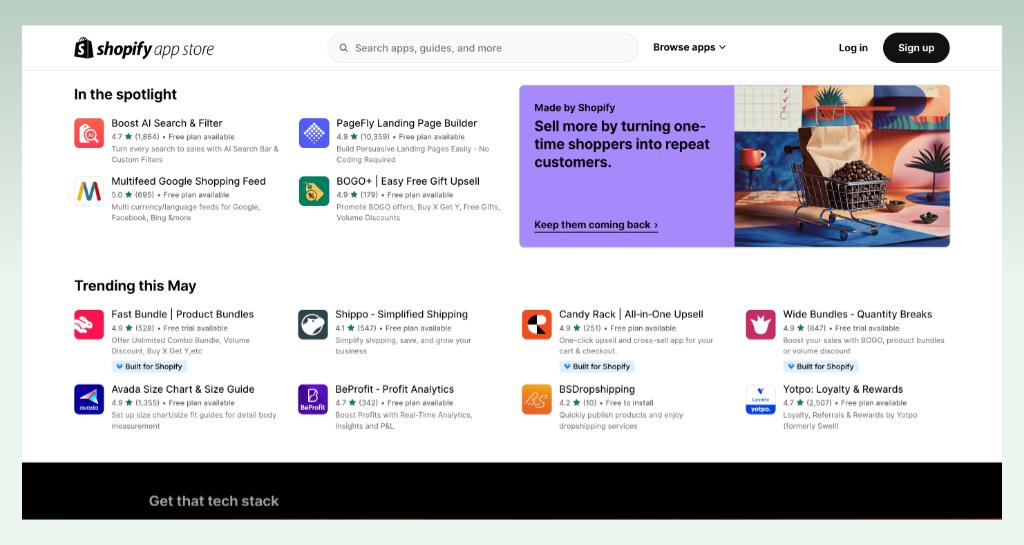This screenshot has height=545, width=1024.
Task: Click the Log in link
Action: click(x=853, y=48)
